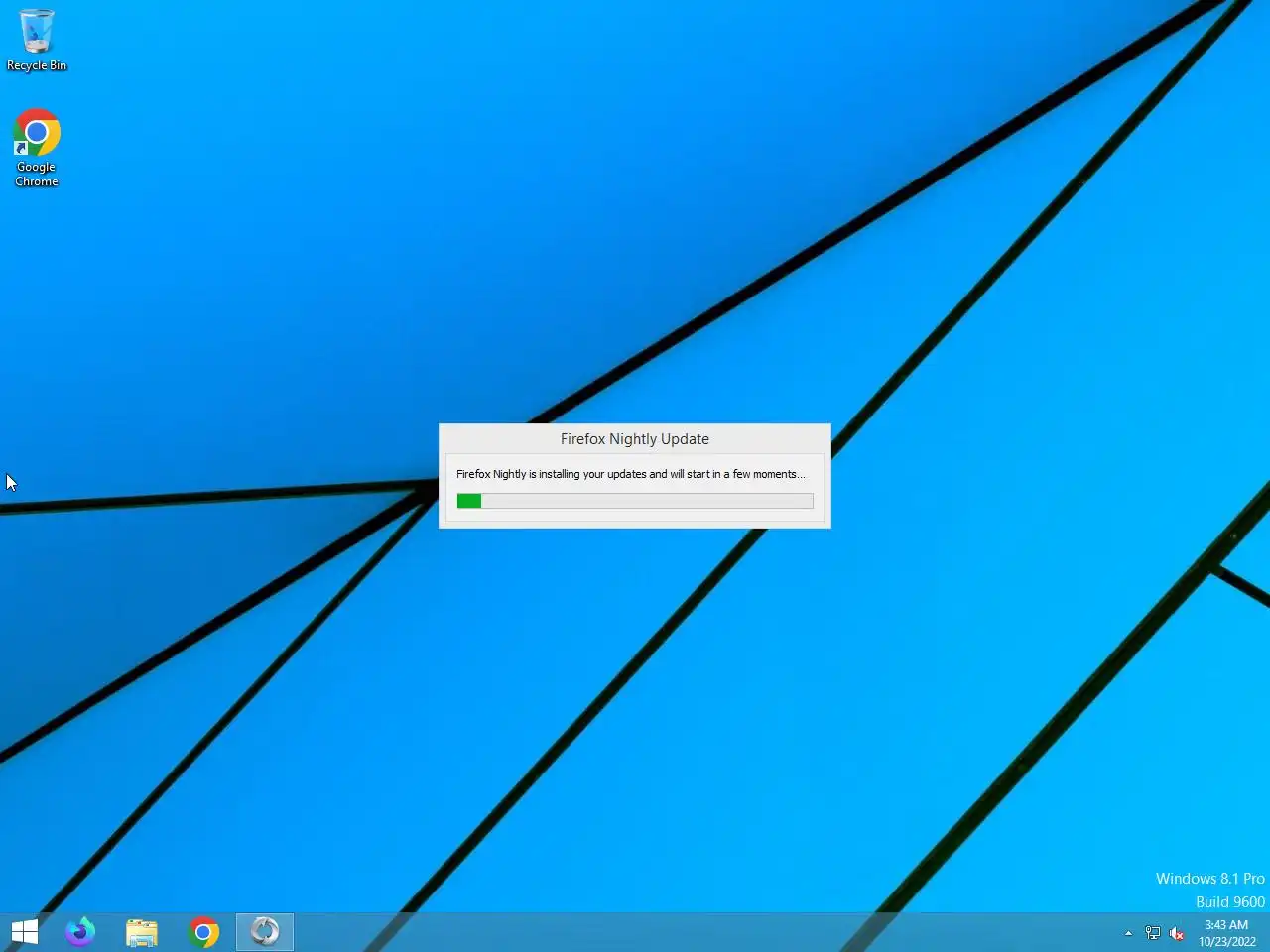
Task: Select the Firefox updater taskbar item
Action: [x=265, y=932]
